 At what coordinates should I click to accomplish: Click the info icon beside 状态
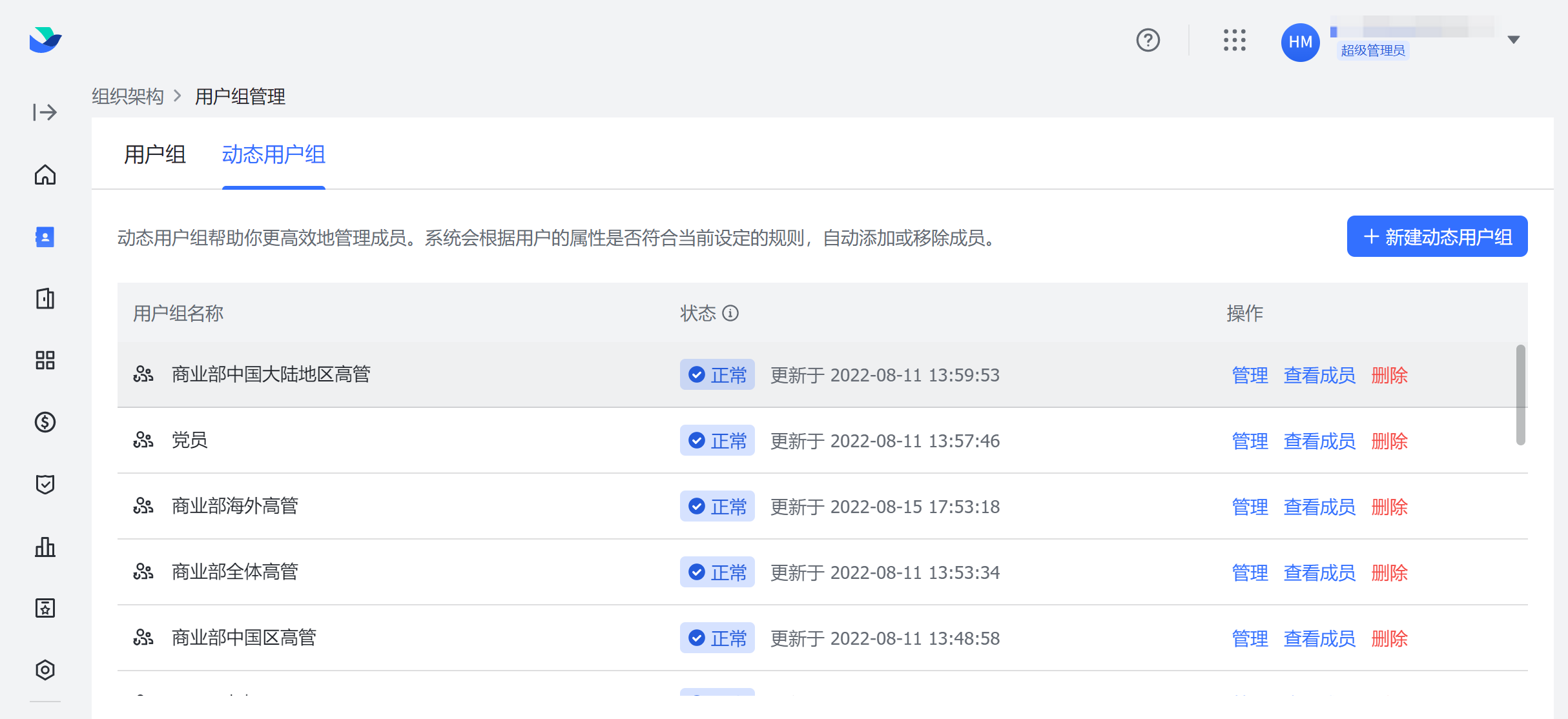point(730,313)
